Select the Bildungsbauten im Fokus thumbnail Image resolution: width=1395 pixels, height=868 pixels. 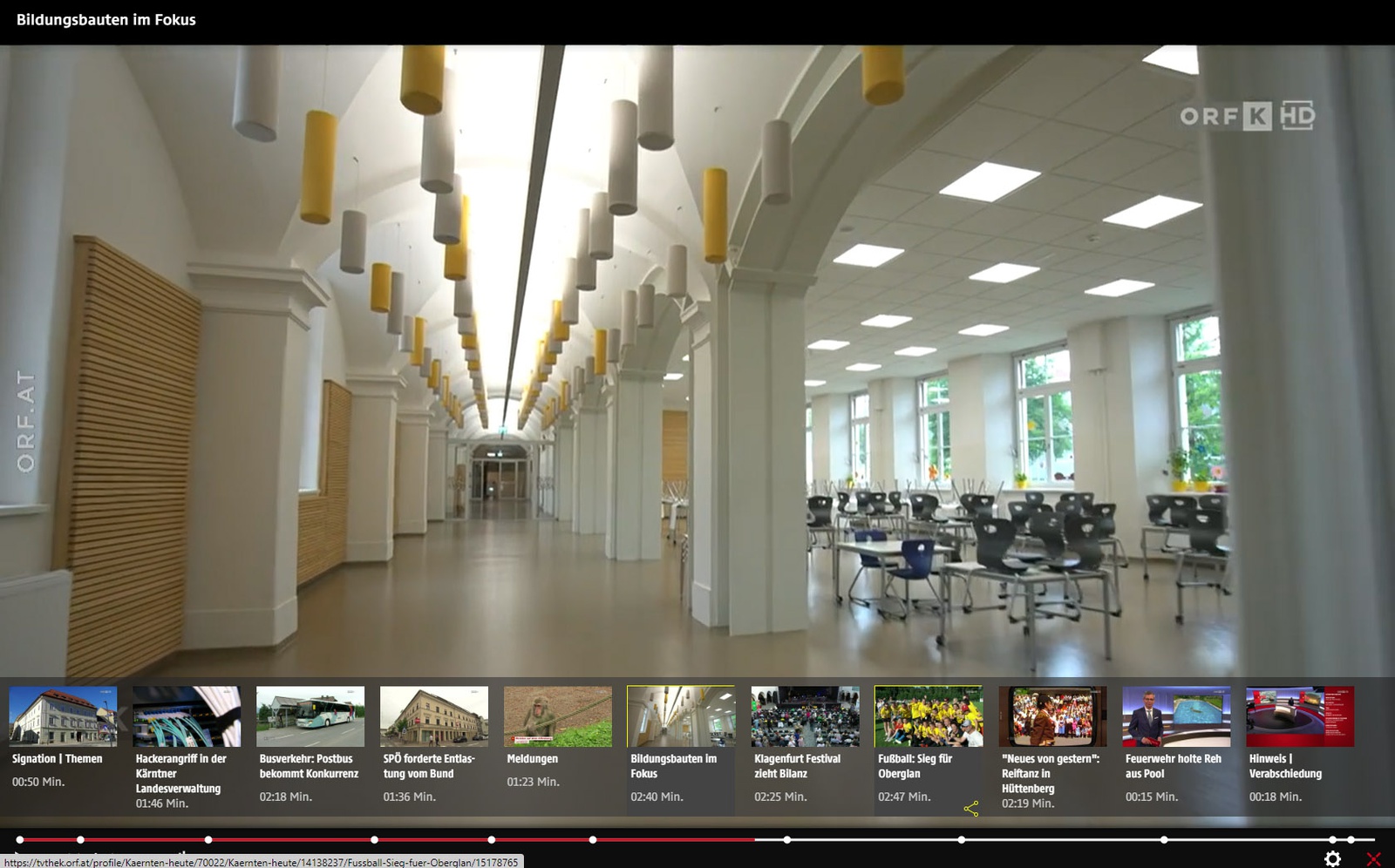click(681, 716)
